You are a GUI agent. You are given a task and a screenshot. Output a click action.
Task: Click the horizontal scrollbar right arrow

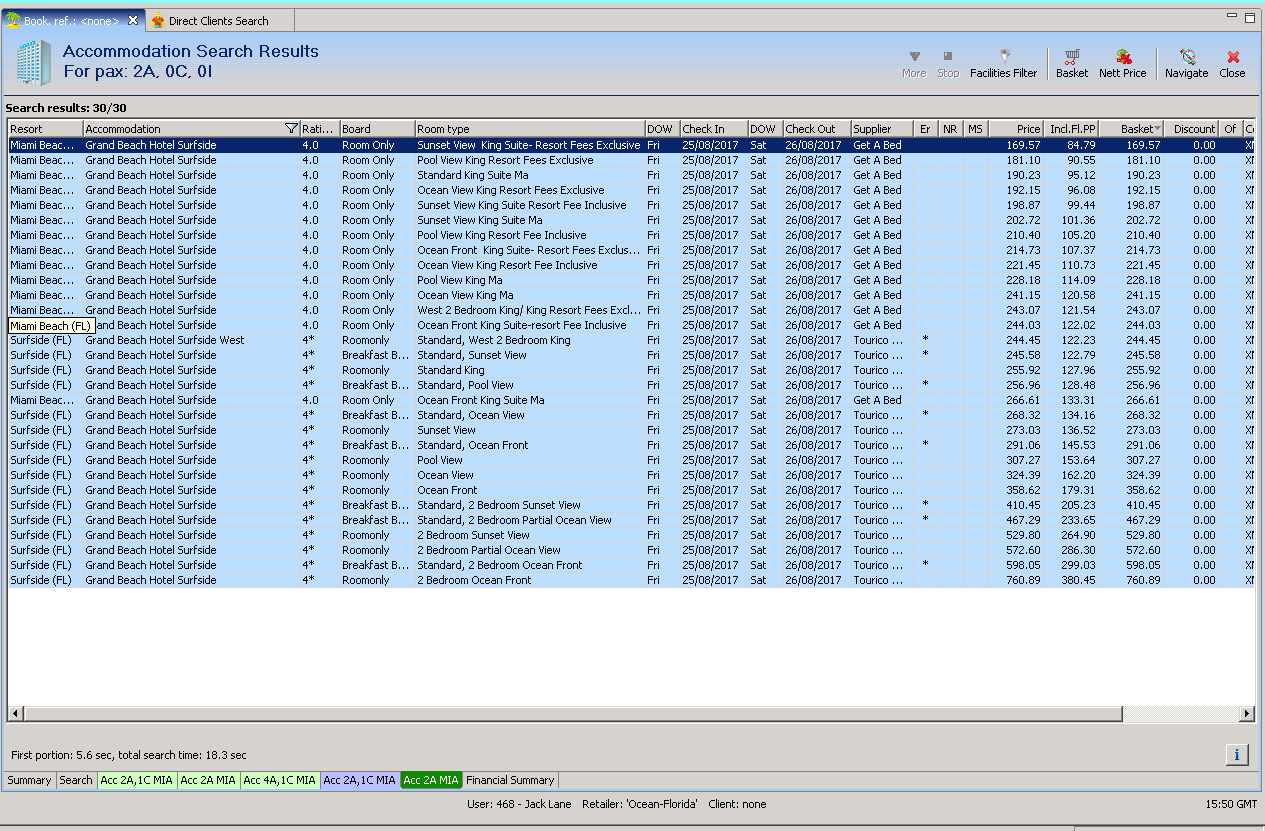click(1247, 713)
